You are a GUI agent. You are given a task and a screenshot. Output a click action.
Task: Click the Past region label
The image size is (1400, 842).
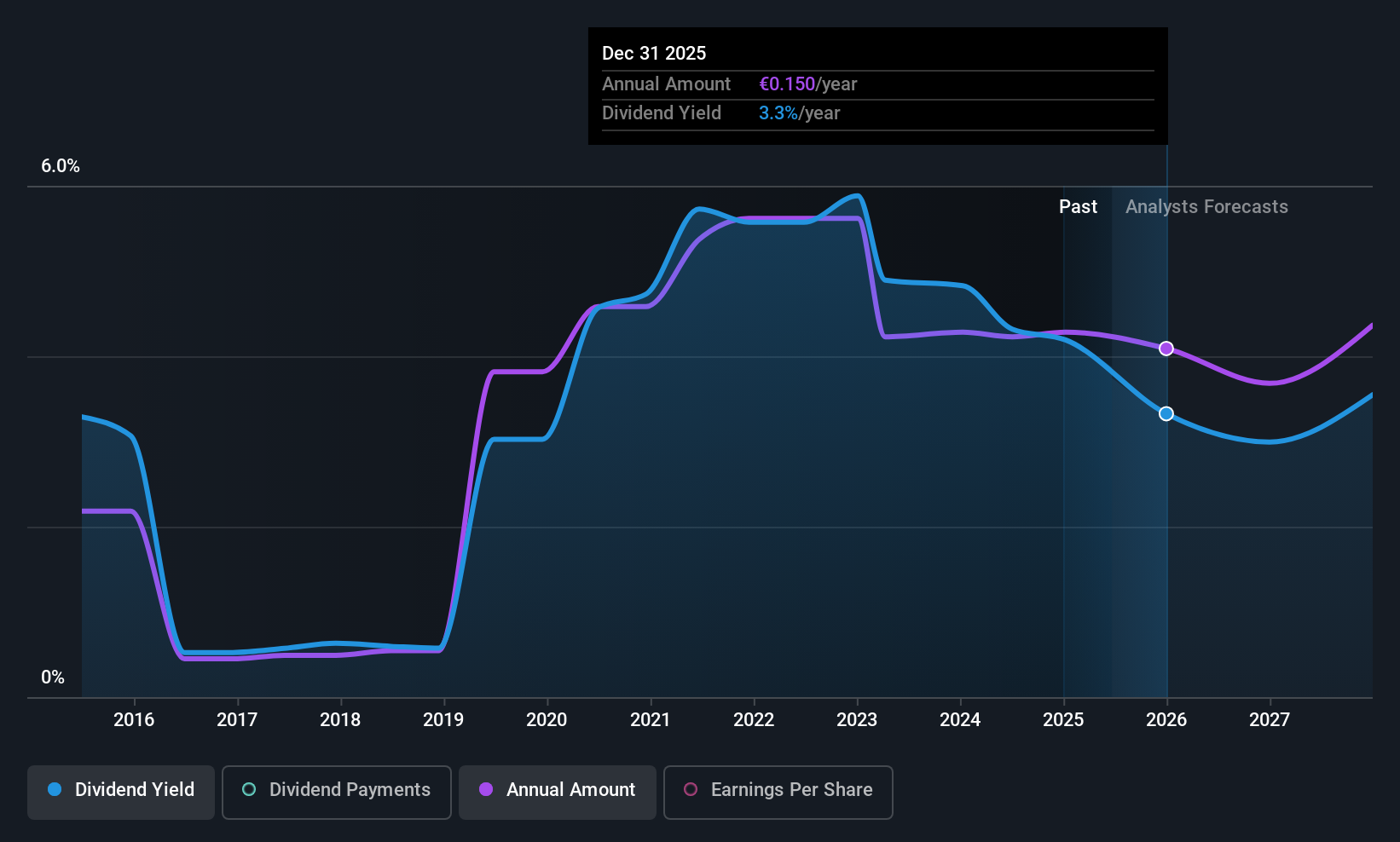pos(1078,207)
